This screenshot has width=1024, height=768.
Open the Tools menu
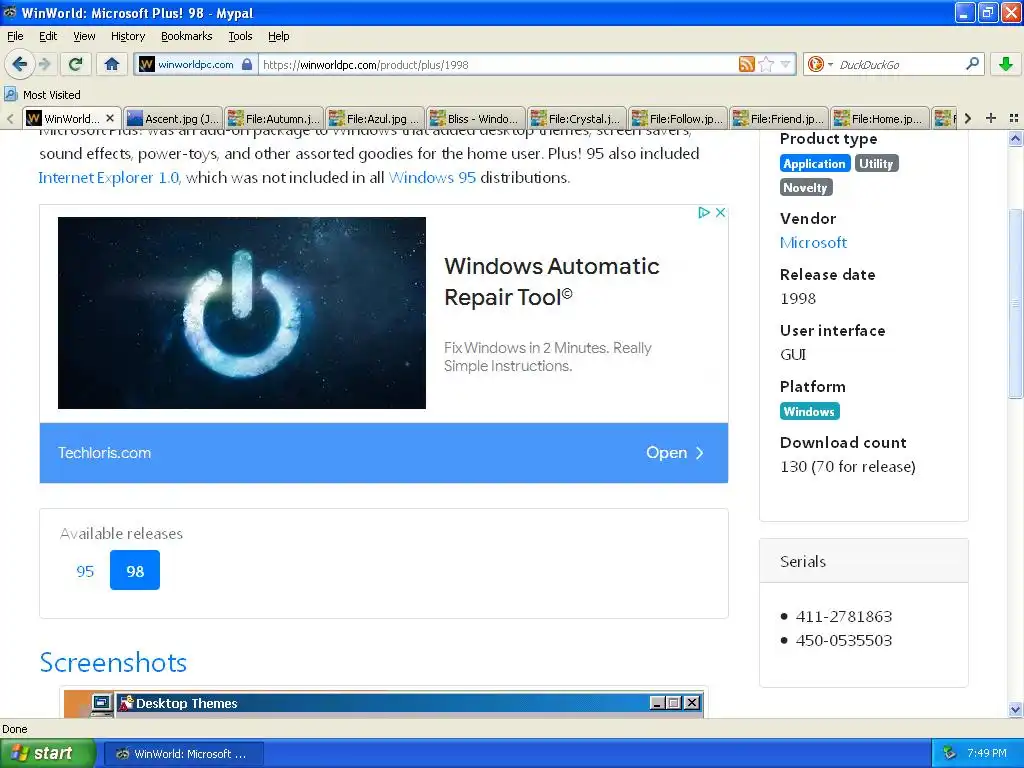[x=240, y=37]
